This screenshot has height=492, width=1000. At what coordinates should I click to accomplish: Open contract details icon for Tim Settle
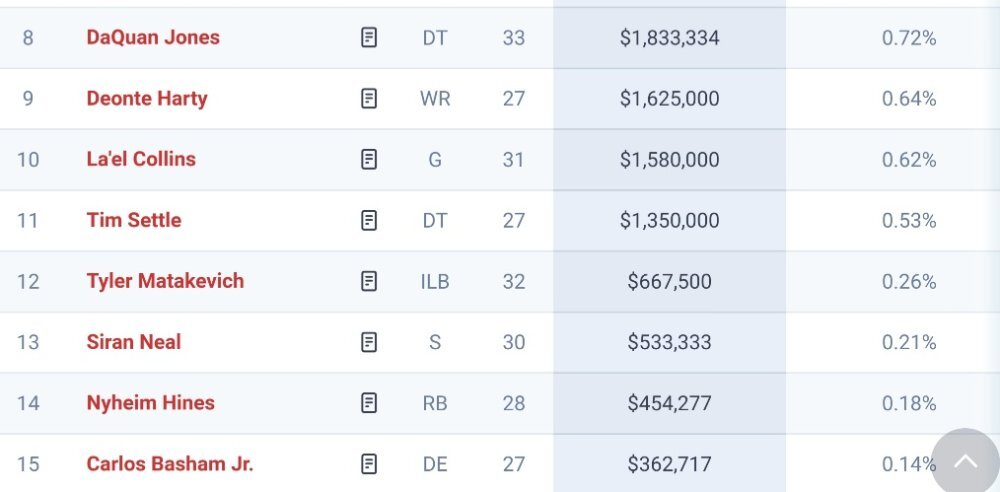[369, 220]
